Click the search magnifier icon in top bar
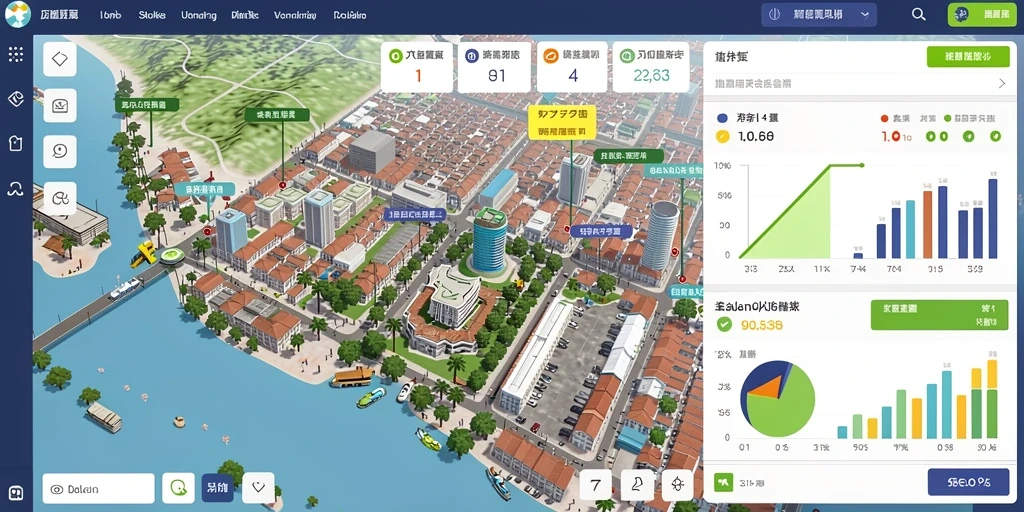 [x=918, y=14]
